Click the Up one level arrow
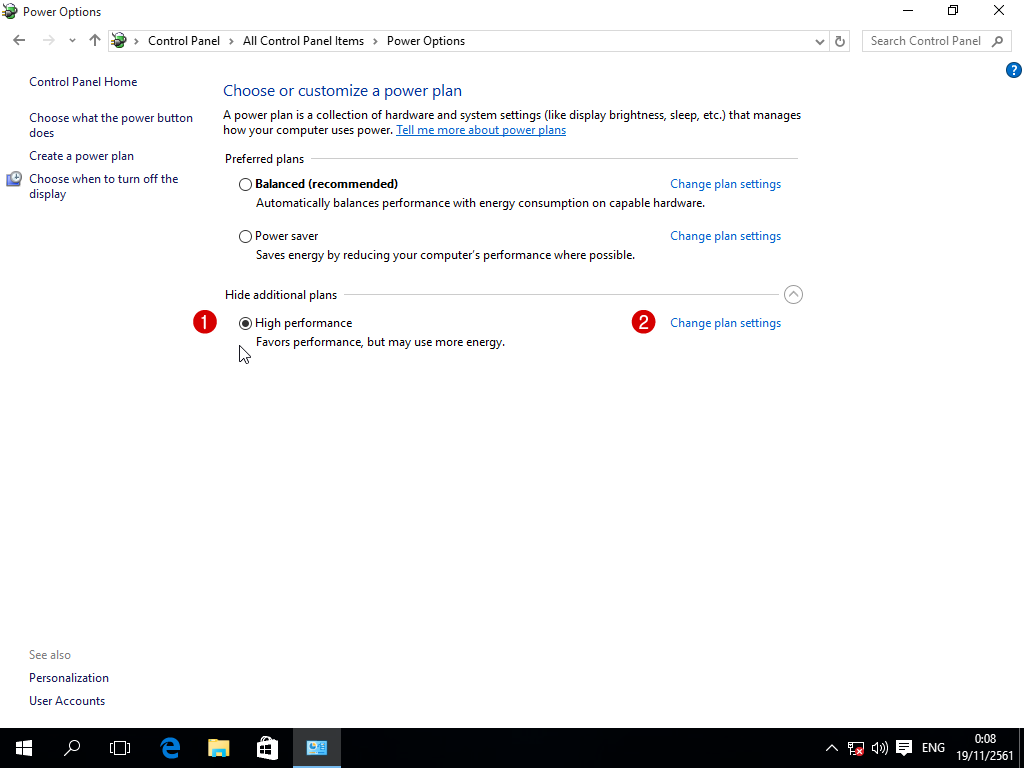The image size is (1024, 768). coord(95,41)
